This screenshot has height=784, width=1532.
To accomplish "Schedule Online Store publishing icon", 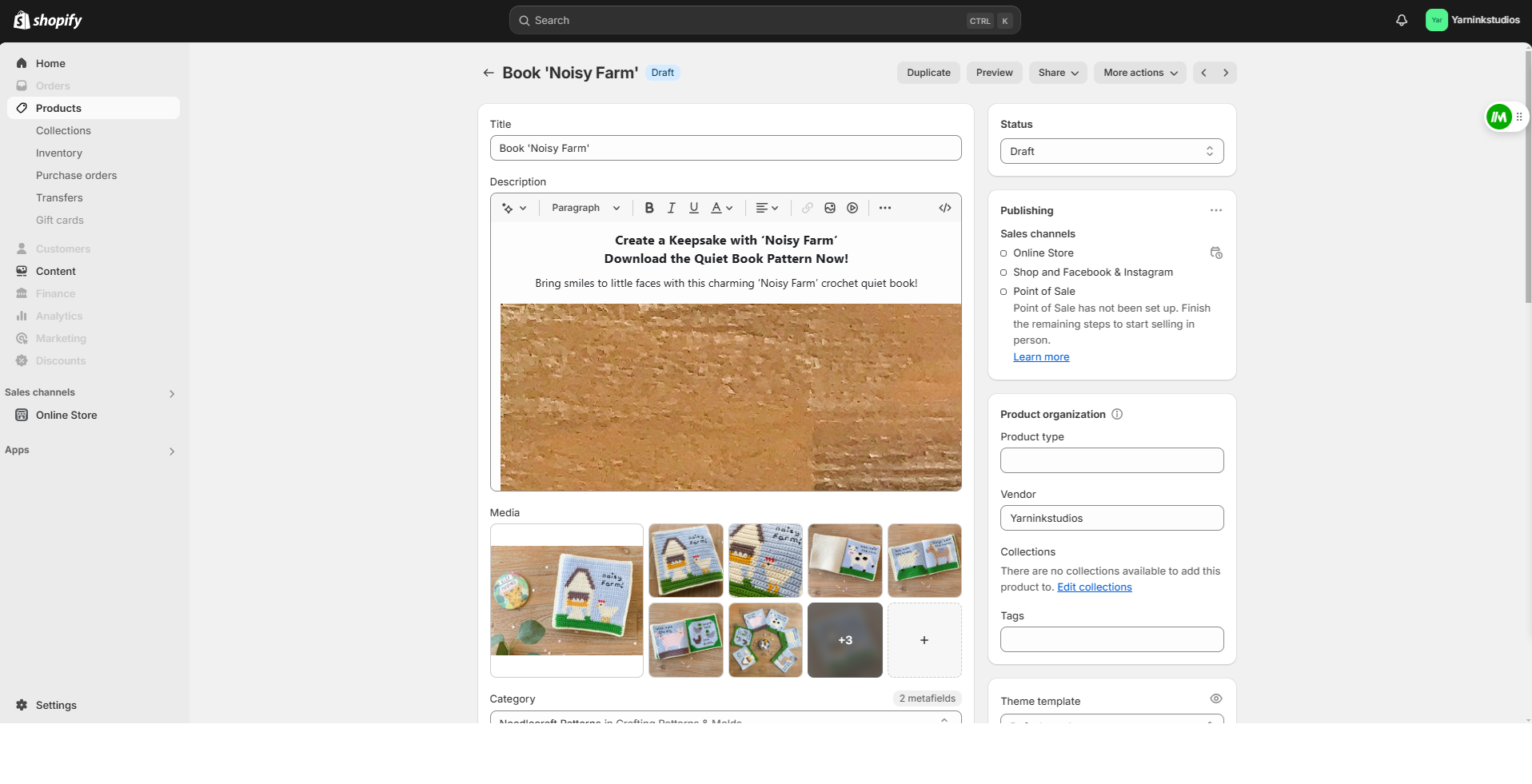I will (x=1216, y=253).
